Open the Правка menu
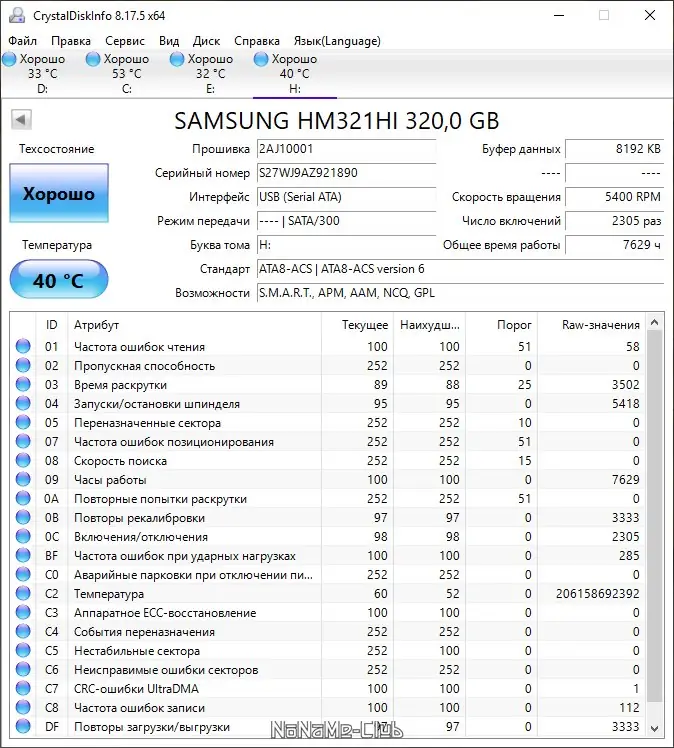Screen dimensions: 674x748 (x=71, y=41)
